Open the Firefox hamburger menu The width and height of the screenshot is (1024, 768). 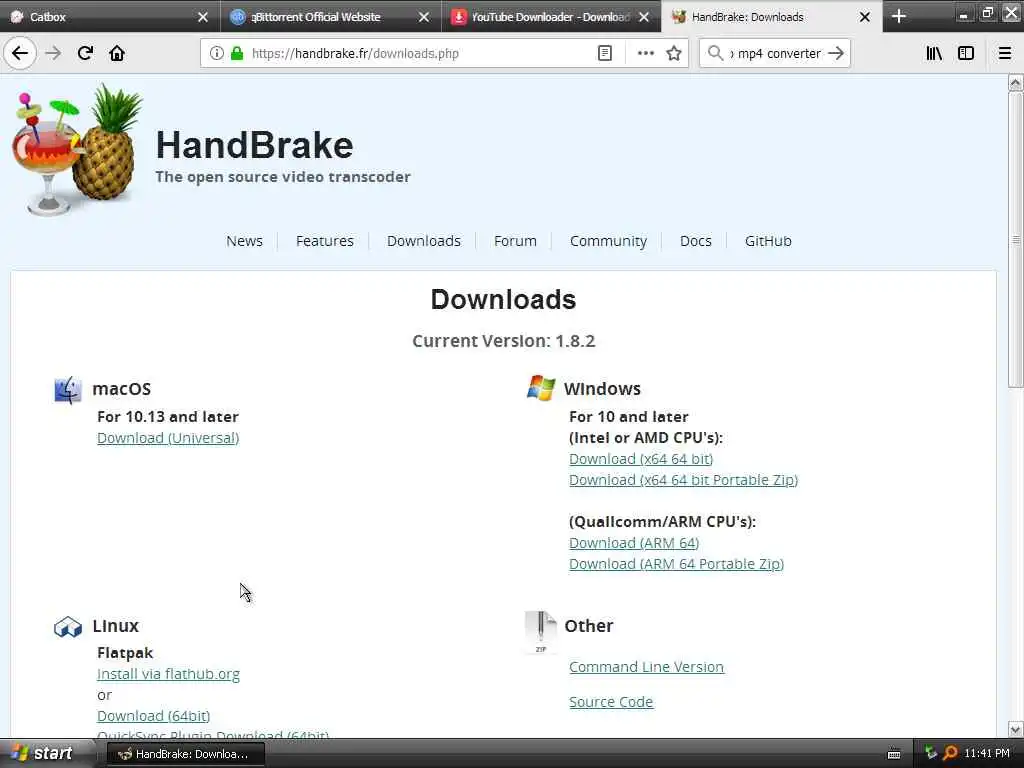pyautogui.click(x=1004, y=53)
